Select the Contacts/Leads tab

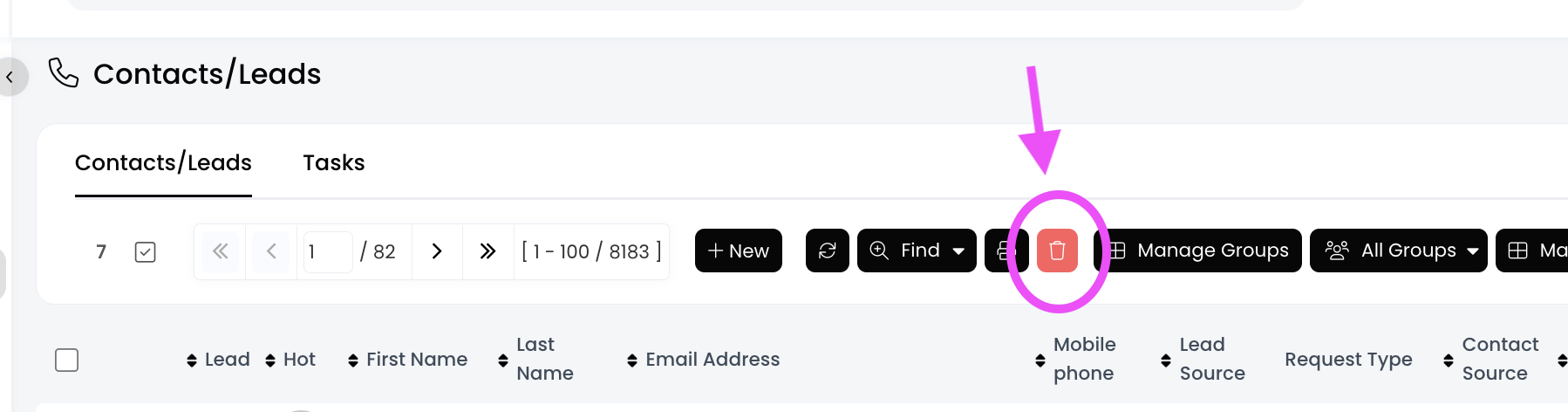[x=163, y=163]
